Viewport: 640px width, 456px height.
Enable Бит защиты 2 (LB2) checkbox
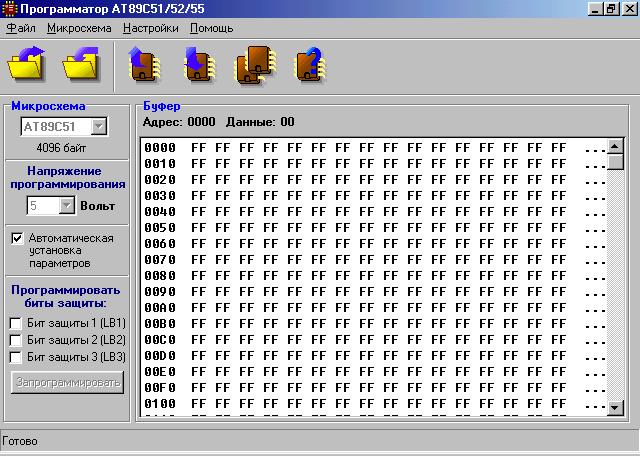pyautogui.click(x=17, y=340)
